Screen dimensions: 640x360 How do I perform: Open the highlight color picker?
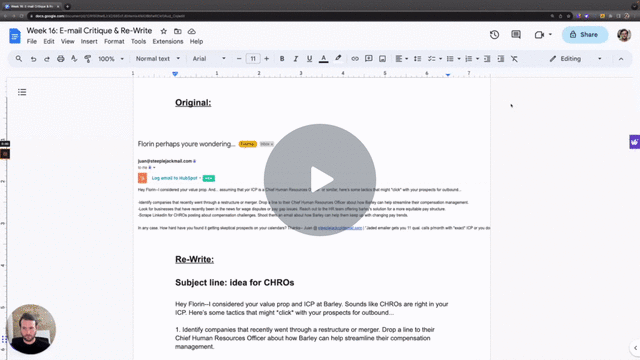338,59
